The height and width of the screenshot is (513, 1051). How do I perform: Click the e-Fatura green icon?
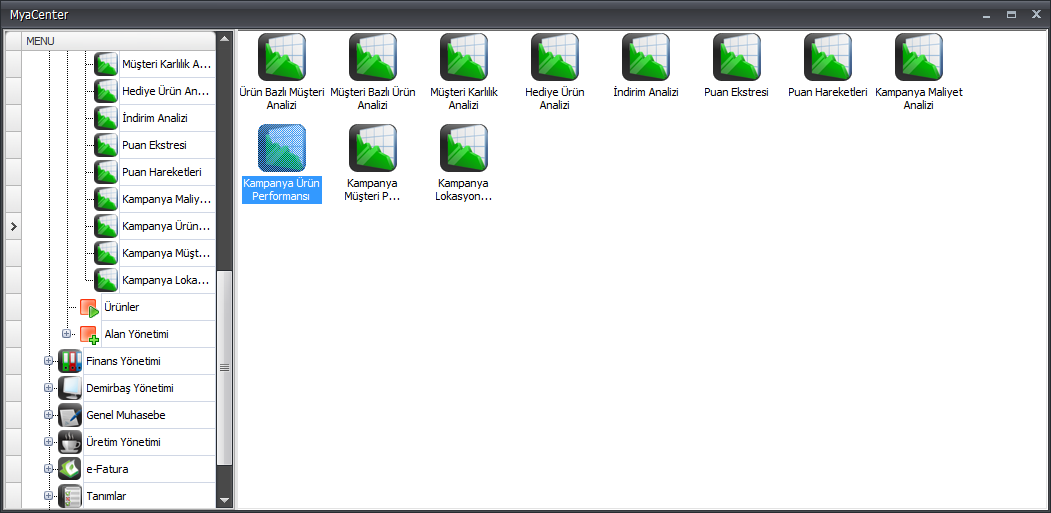click(70, 469)
